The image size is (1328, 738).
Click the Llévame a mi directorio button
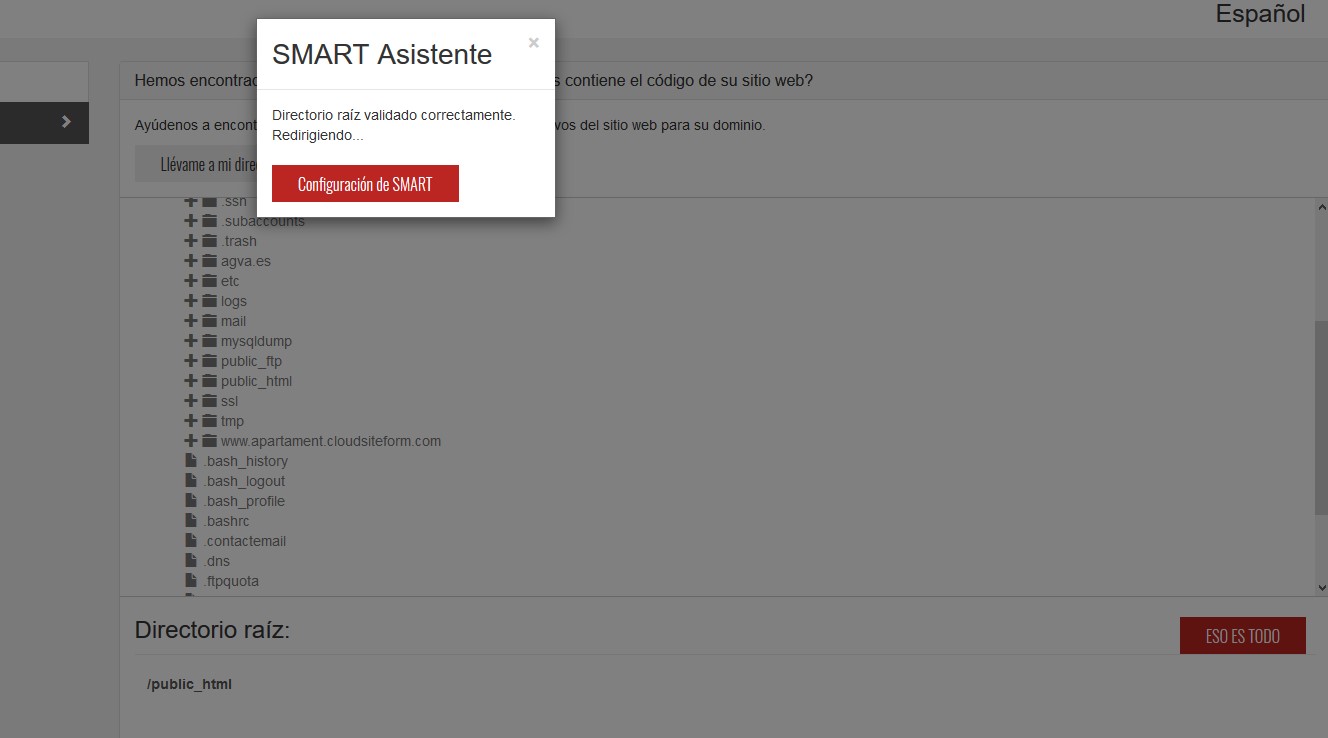click(196, 164)
